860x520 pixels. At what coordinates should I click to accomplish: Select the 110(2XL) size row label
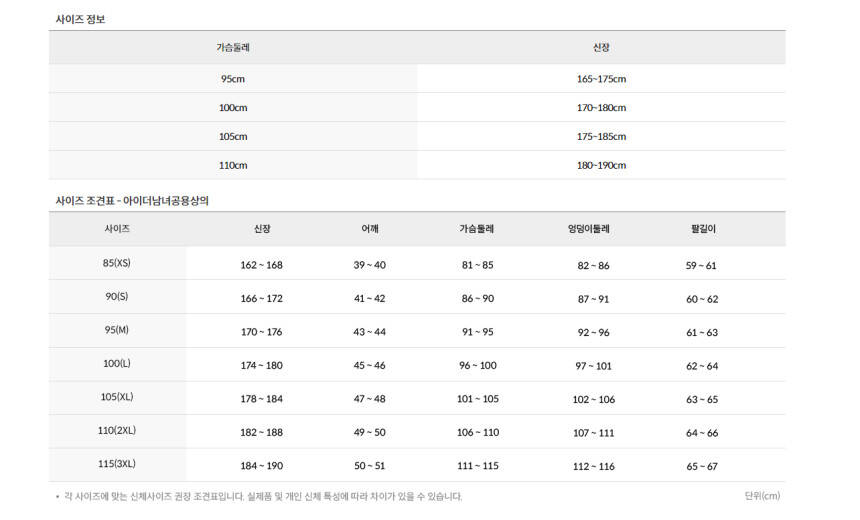pyautogui.click(x=117, y=431)
